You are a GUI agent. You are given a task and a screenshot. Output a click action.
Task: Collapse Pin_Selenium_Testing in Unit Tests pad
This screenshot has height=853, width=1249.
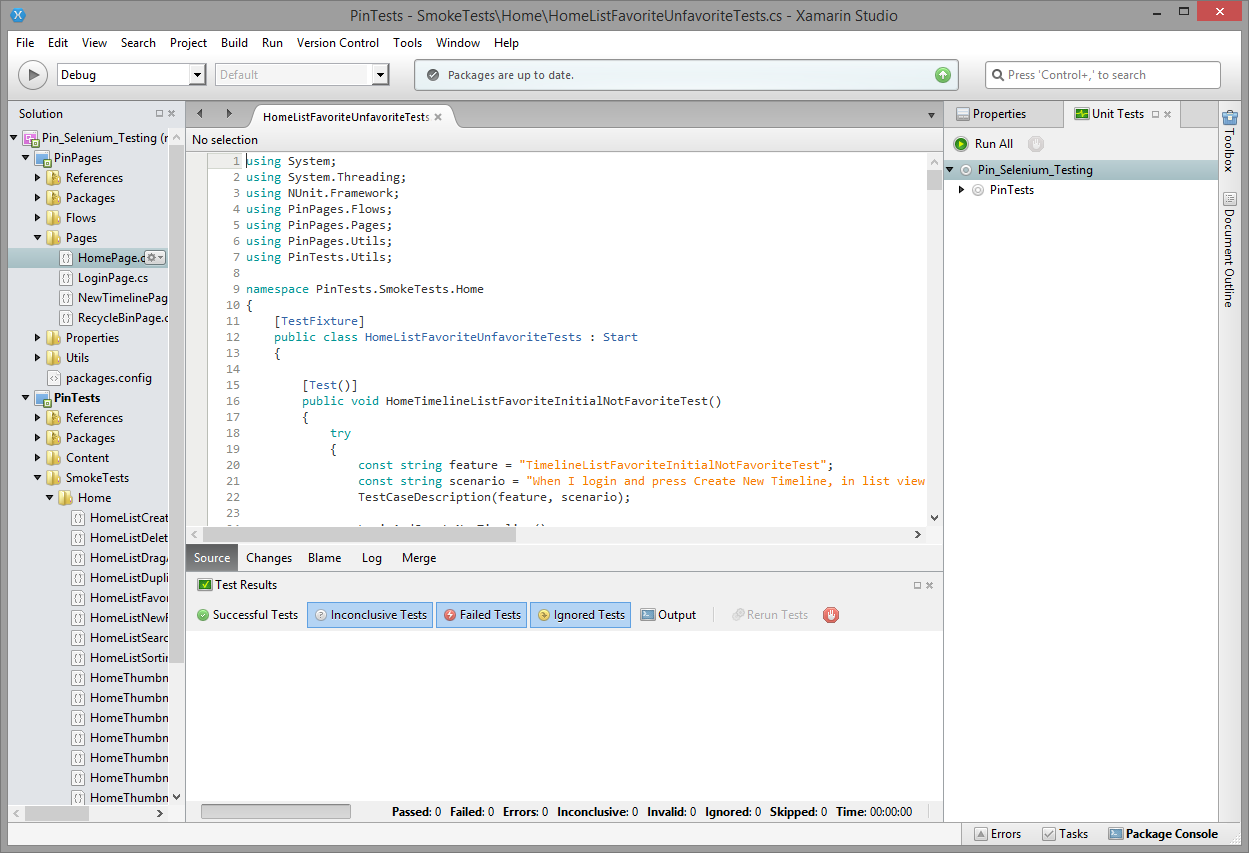(950, 170)
